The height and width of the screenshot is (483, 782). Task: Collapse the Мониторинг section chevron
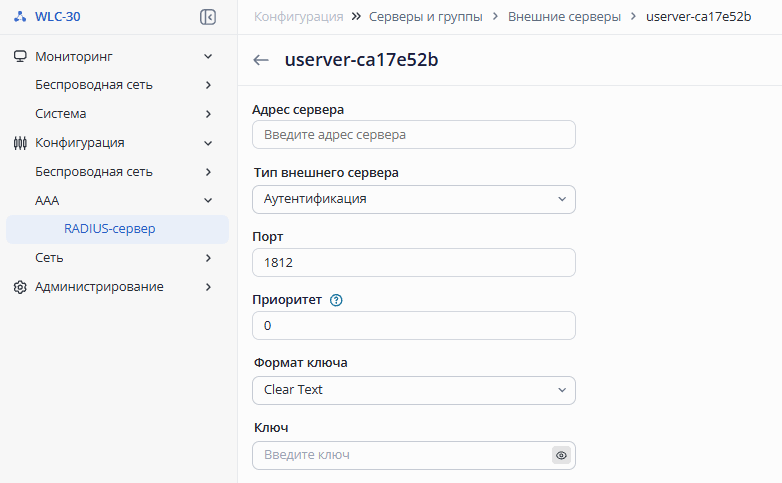coord(208,56)
